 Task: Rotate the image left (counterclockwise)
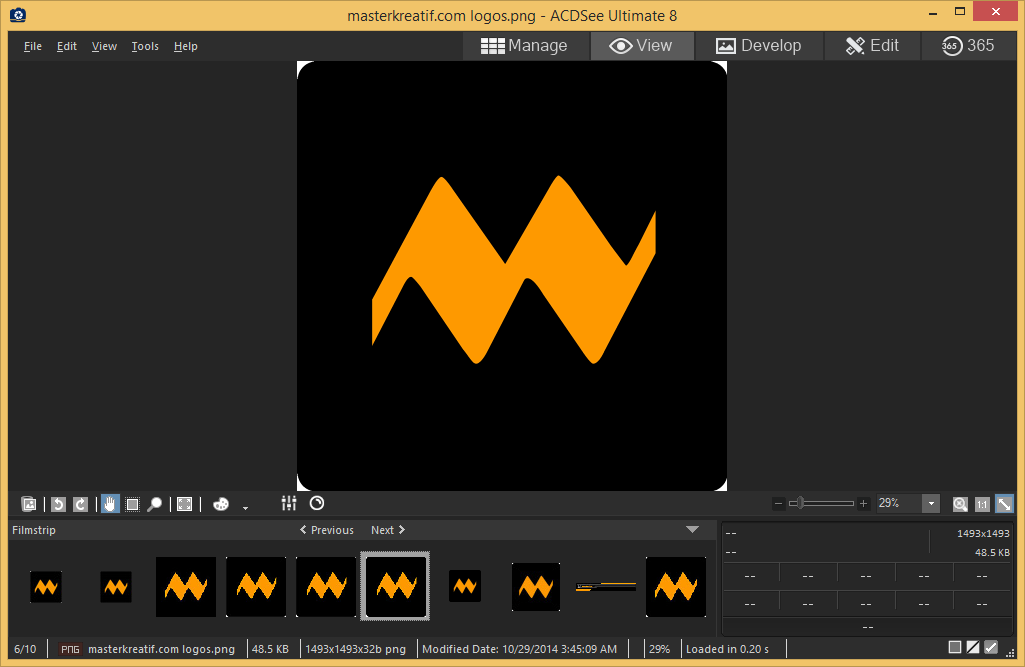59,504
